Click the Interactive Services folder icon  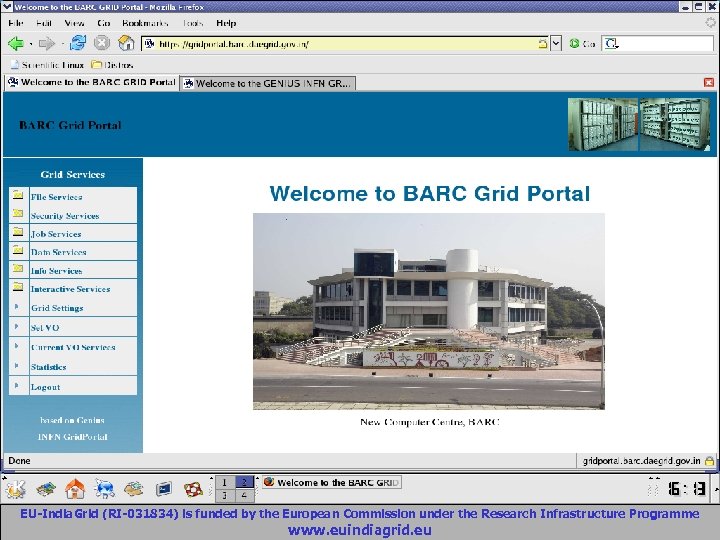[x=18, y=287]
